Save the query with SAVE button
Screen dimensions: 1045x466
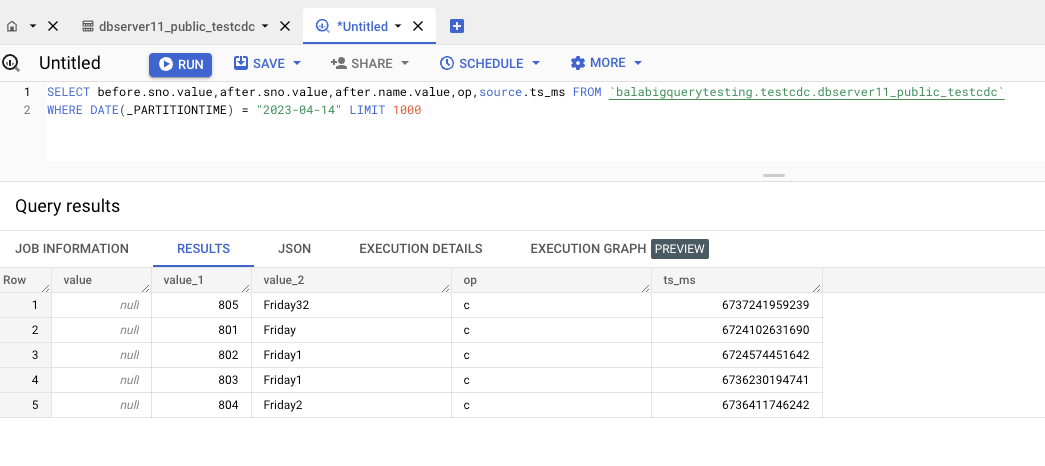pos(259,63)
